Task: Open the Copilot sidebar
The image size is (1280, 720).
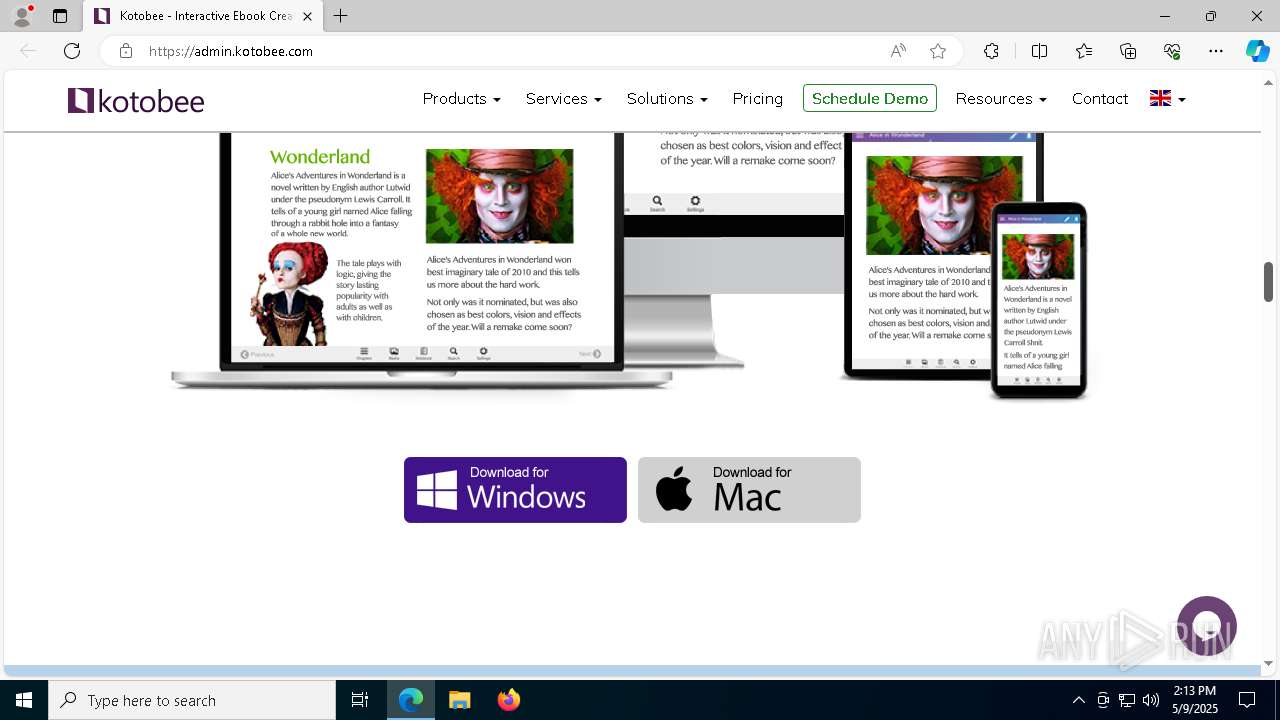Action: point(1257,51)
